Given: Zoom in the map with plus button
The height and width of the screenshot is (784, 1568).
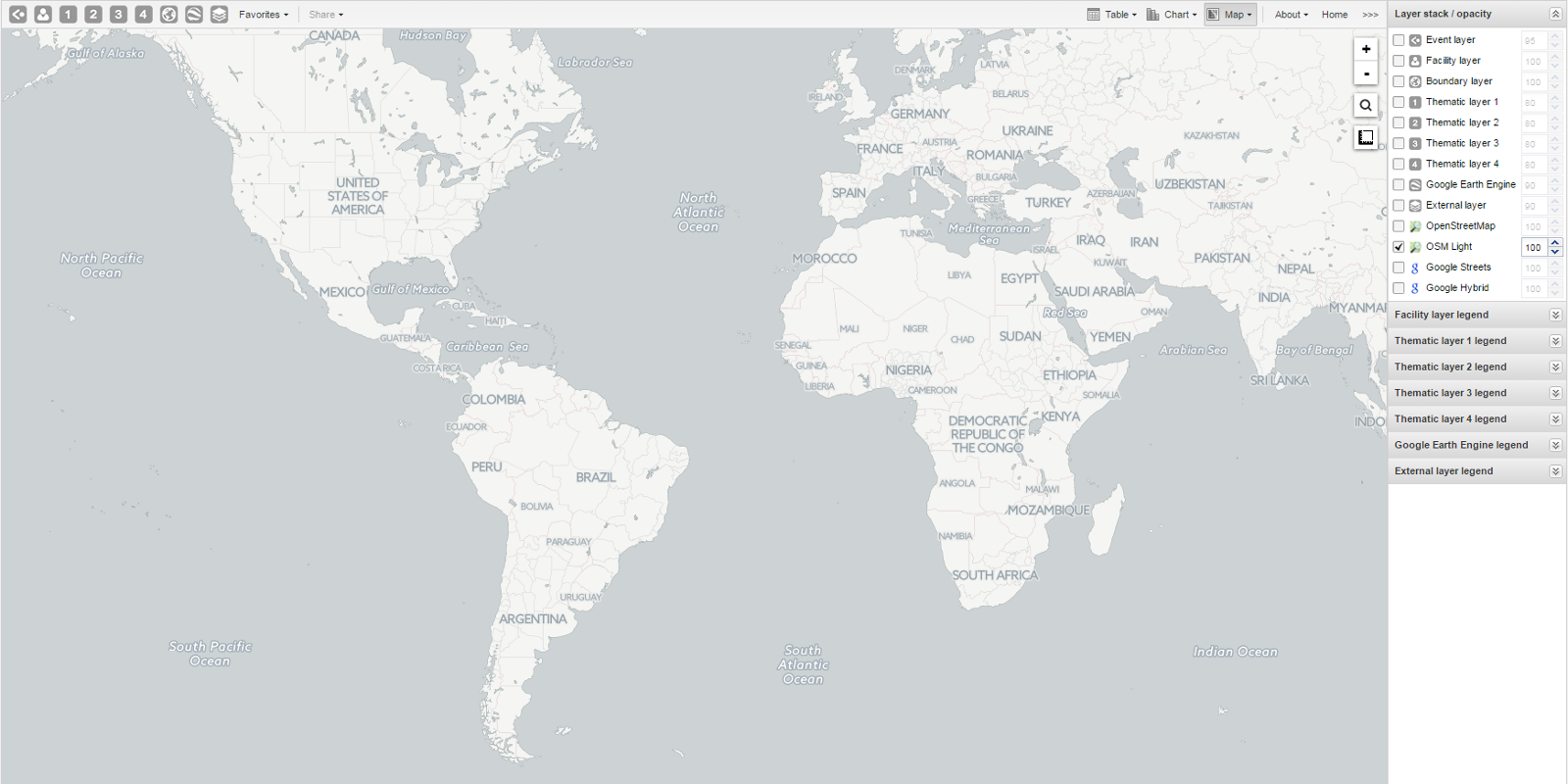Looking at the screenshot, I should click(1366, 49).
